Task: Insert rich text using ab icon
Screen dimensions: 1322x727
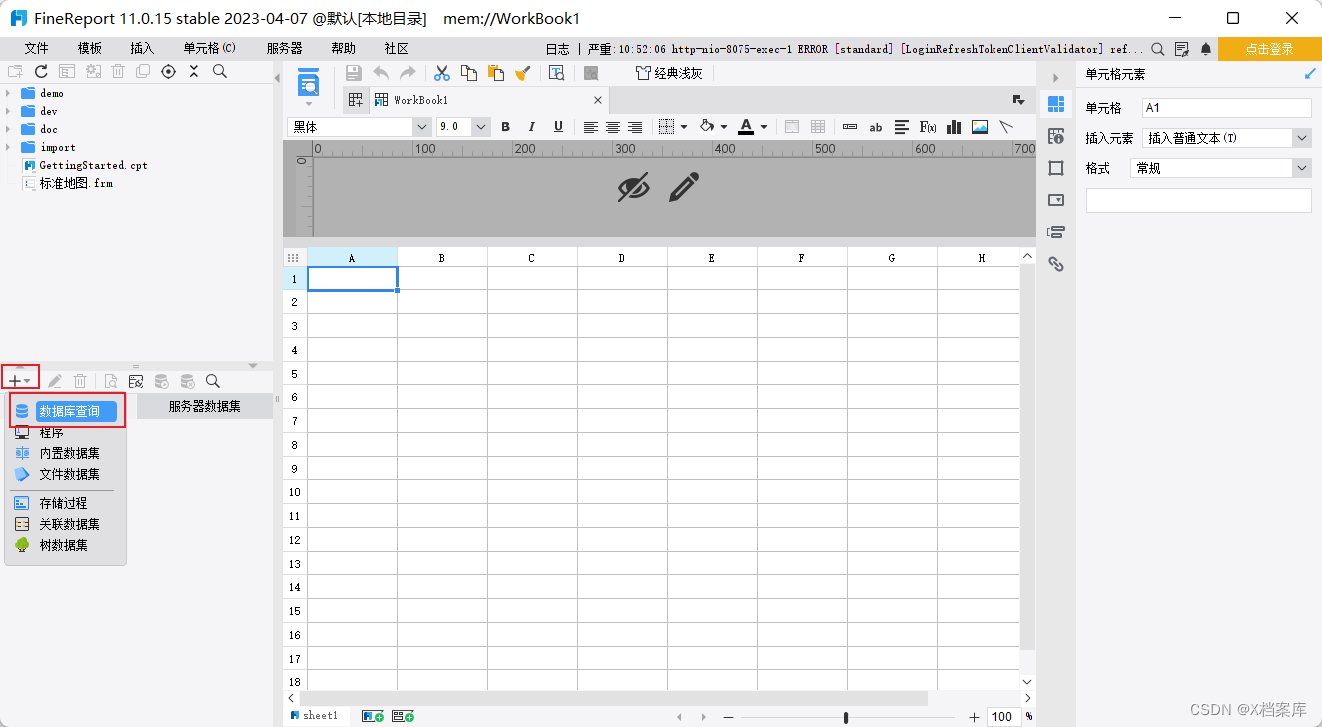Action: [876, 127]
